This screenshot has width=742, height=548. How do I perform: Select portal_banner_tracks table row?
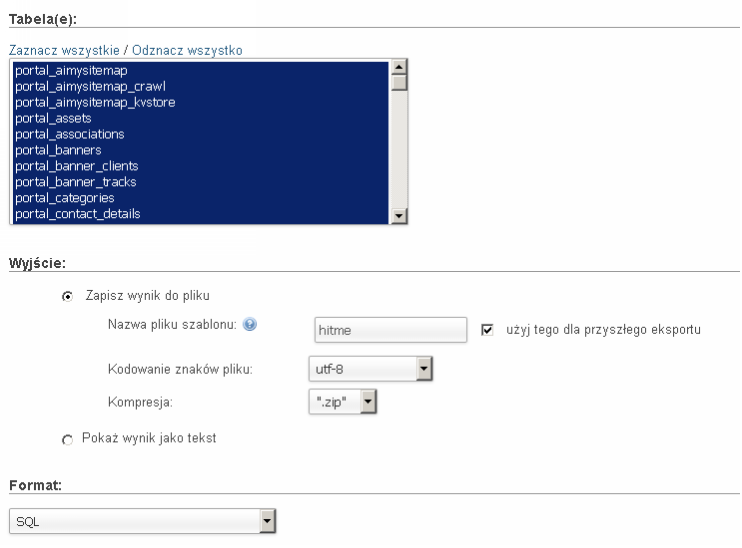coord(201,182)
